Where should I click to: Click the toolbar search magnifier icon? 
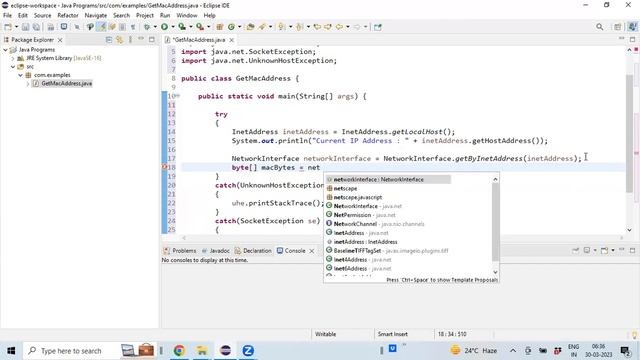(599, 27)
